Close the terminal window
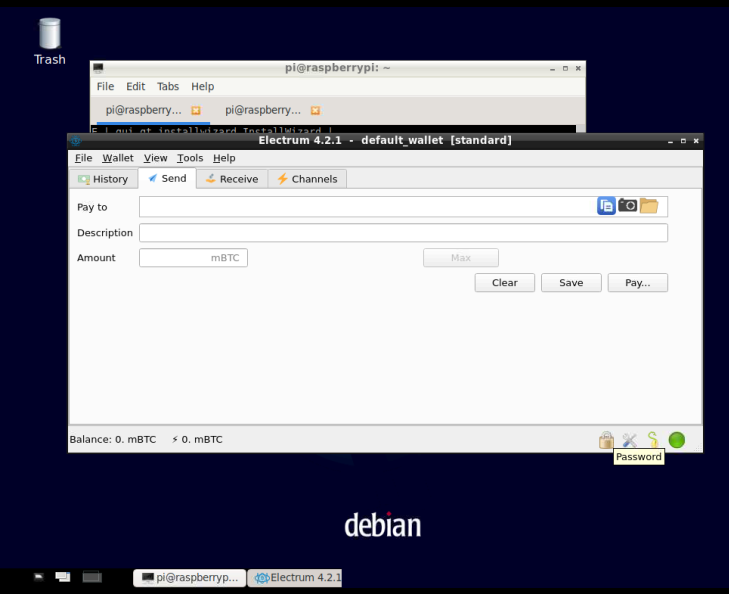The height and width of the screenshot is (594, 729). (578, 68)
